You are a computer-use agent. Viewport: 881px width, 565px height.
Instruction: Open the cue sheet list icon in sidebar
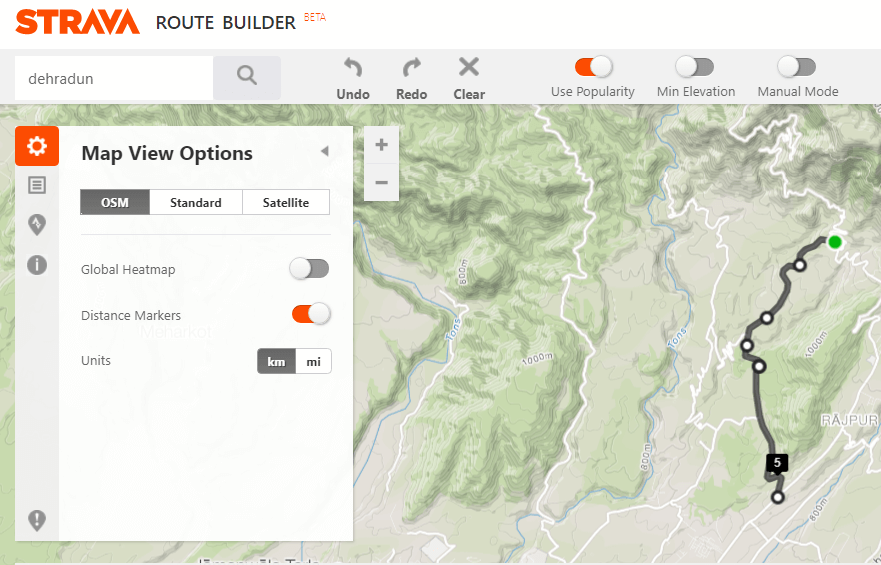point(37,185)
